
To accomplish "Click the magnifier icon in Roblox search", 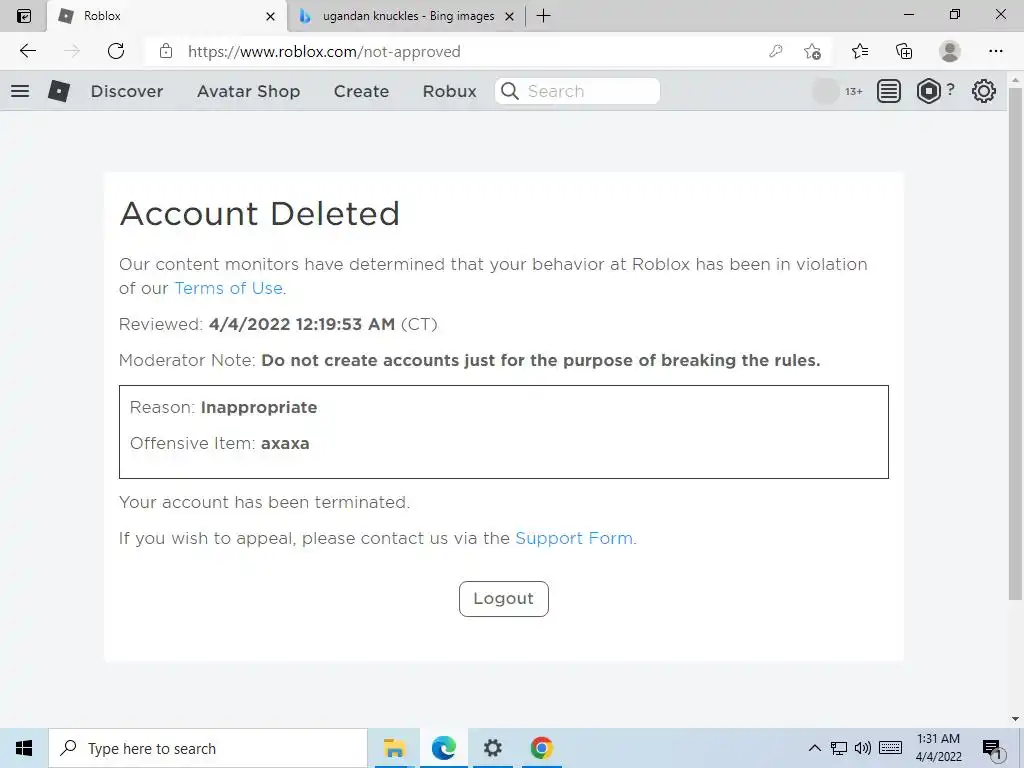I will click(x=510, y=91).
